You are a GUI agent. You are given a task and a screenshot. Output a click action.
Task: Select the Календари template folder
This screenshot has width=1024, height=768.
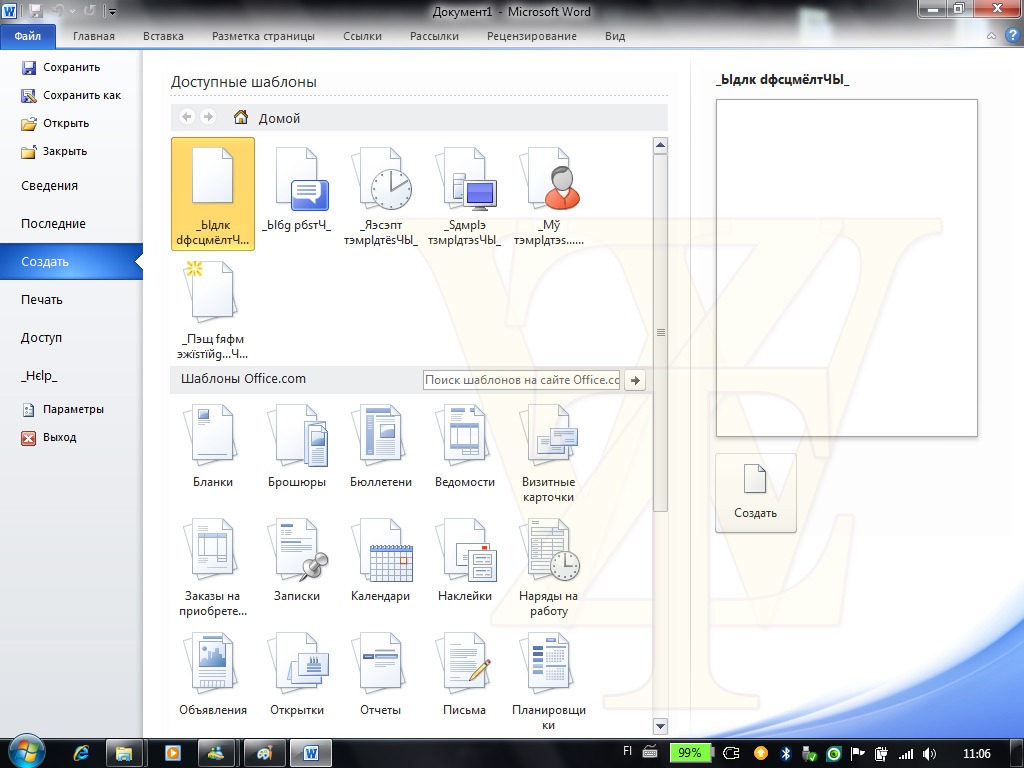click(380, 561)
